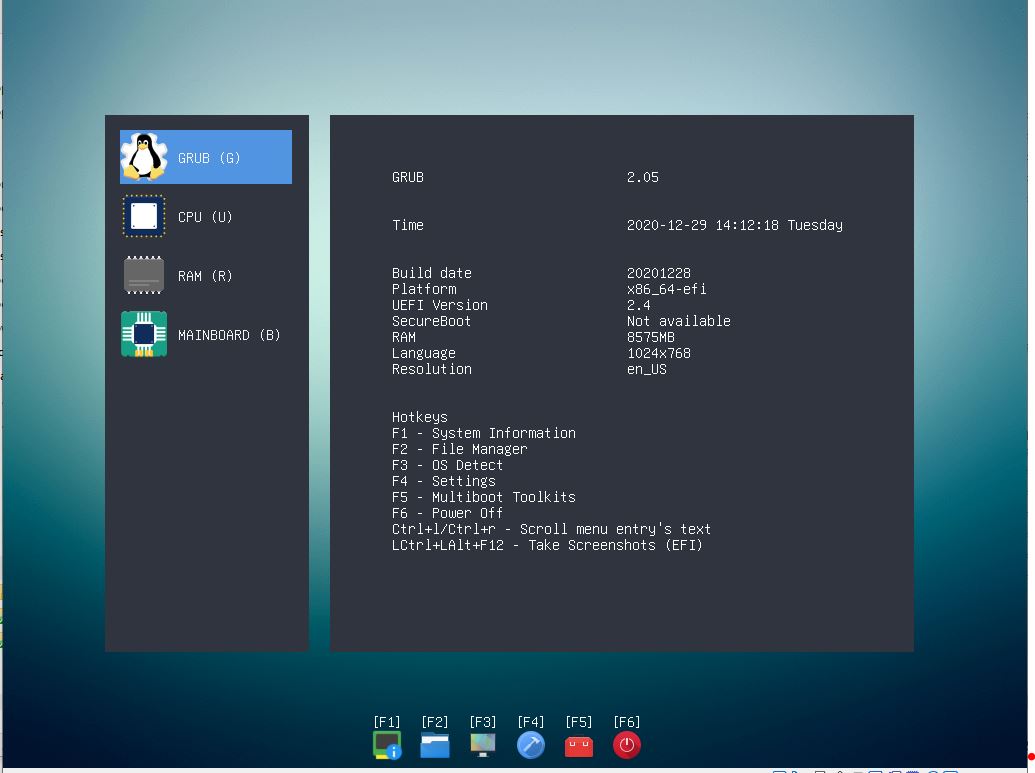
Task: Click the RAM memory stick icon
Action: click(143, 275)
